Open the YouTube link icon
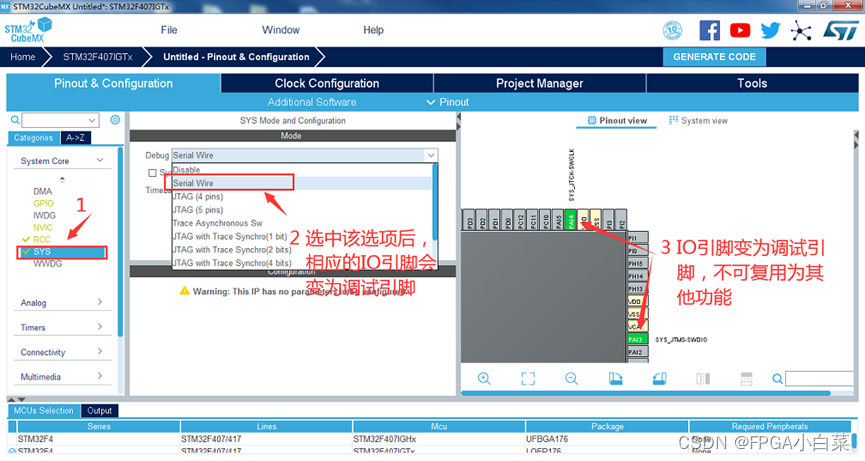This screenshot has height=461, width=865. (740, 30)
